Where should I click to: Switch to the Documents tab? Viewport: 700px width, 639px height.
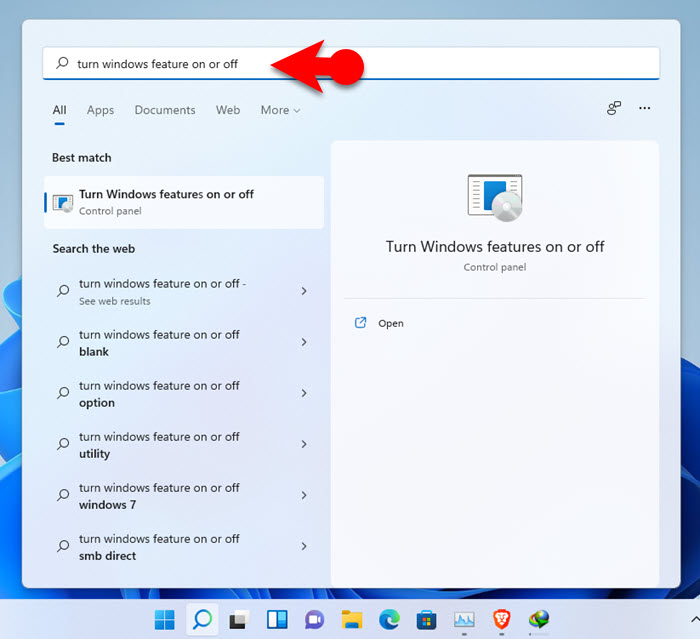[x=165, y=110]
